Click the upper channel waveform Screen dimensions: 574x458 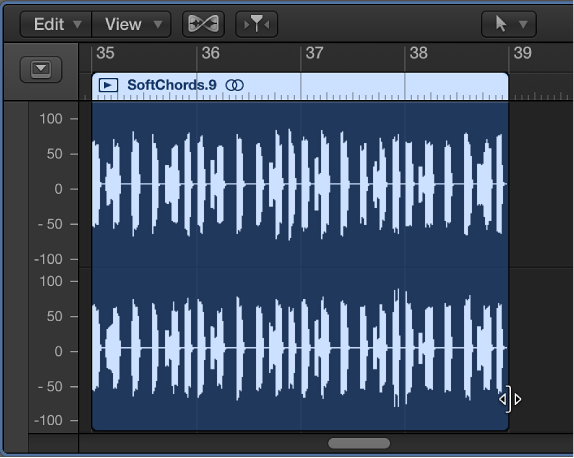coord(300,184)
